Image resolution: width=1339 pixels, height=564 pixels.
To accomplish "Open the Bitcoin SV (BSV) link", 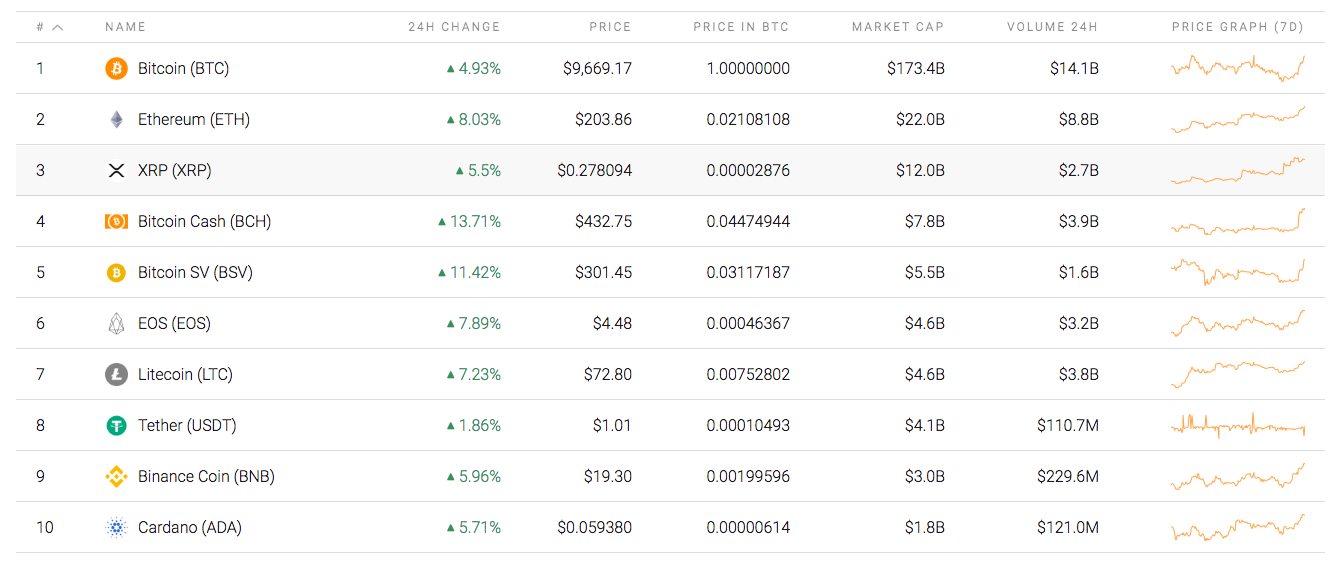I will 195,272.
